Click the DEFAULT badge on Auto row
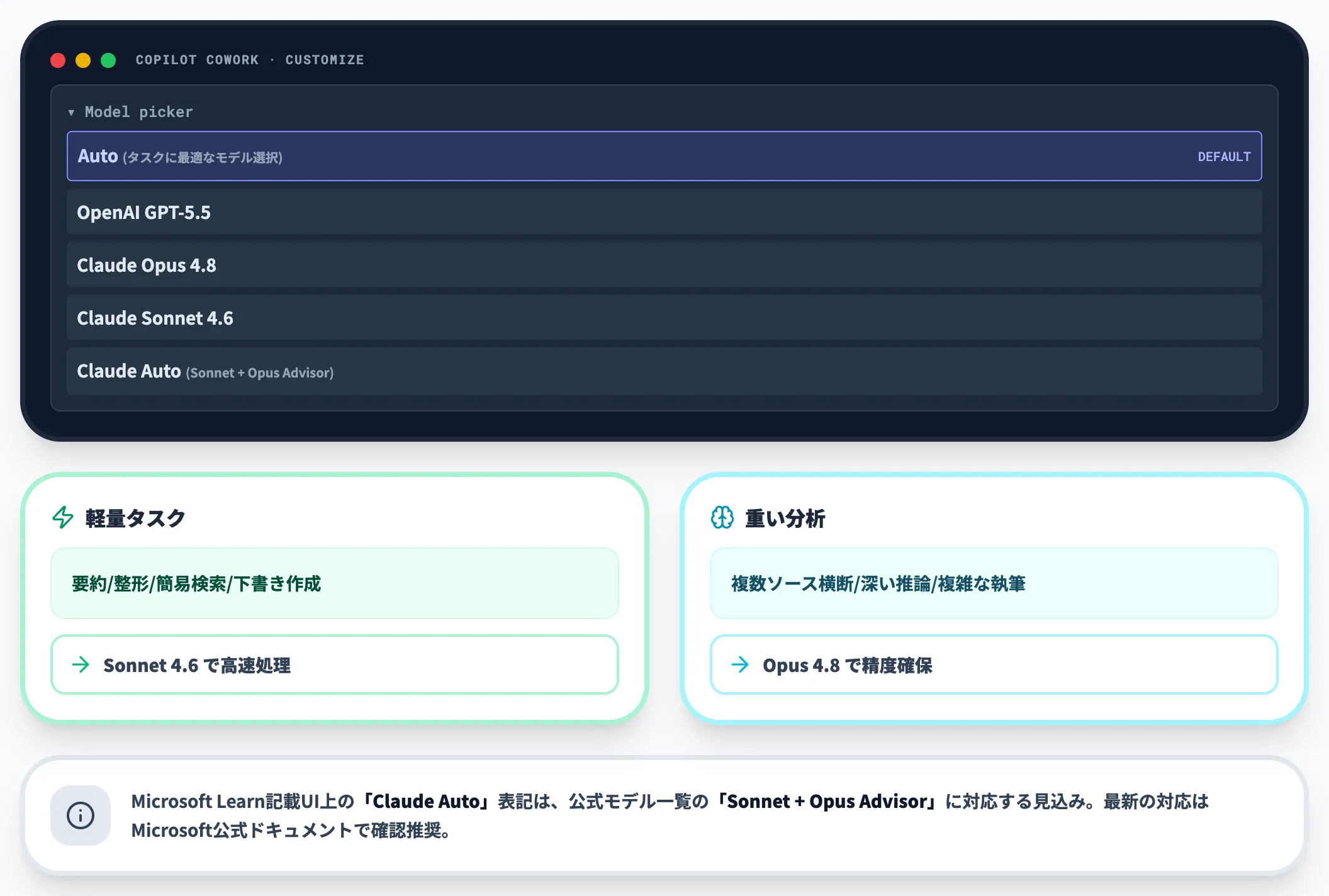The height and width of the screenshot is (896, 1329). (1224, 157)
